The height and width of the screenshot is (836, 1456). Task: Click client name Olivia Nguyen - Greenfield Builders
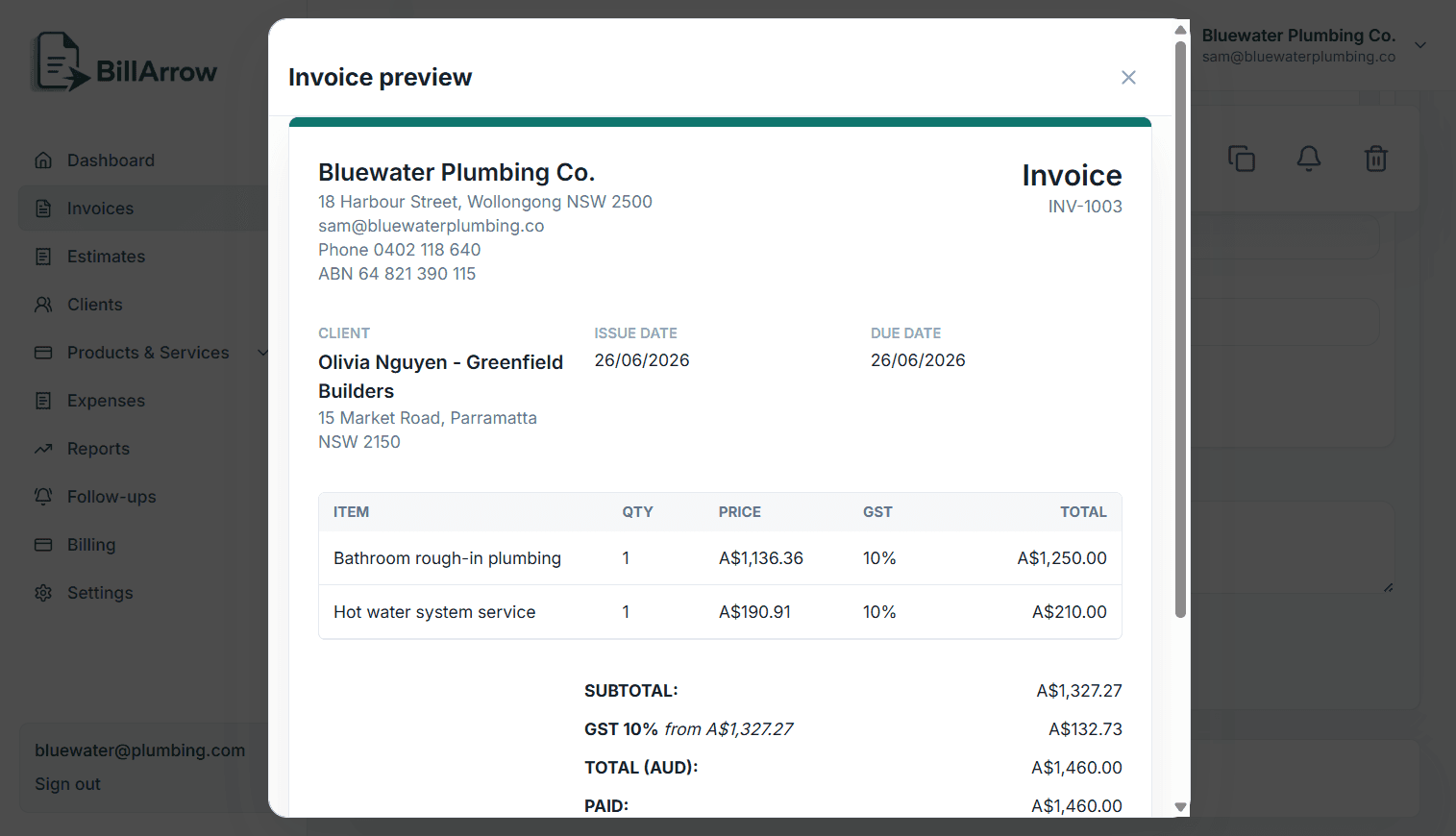coord(441,377)
